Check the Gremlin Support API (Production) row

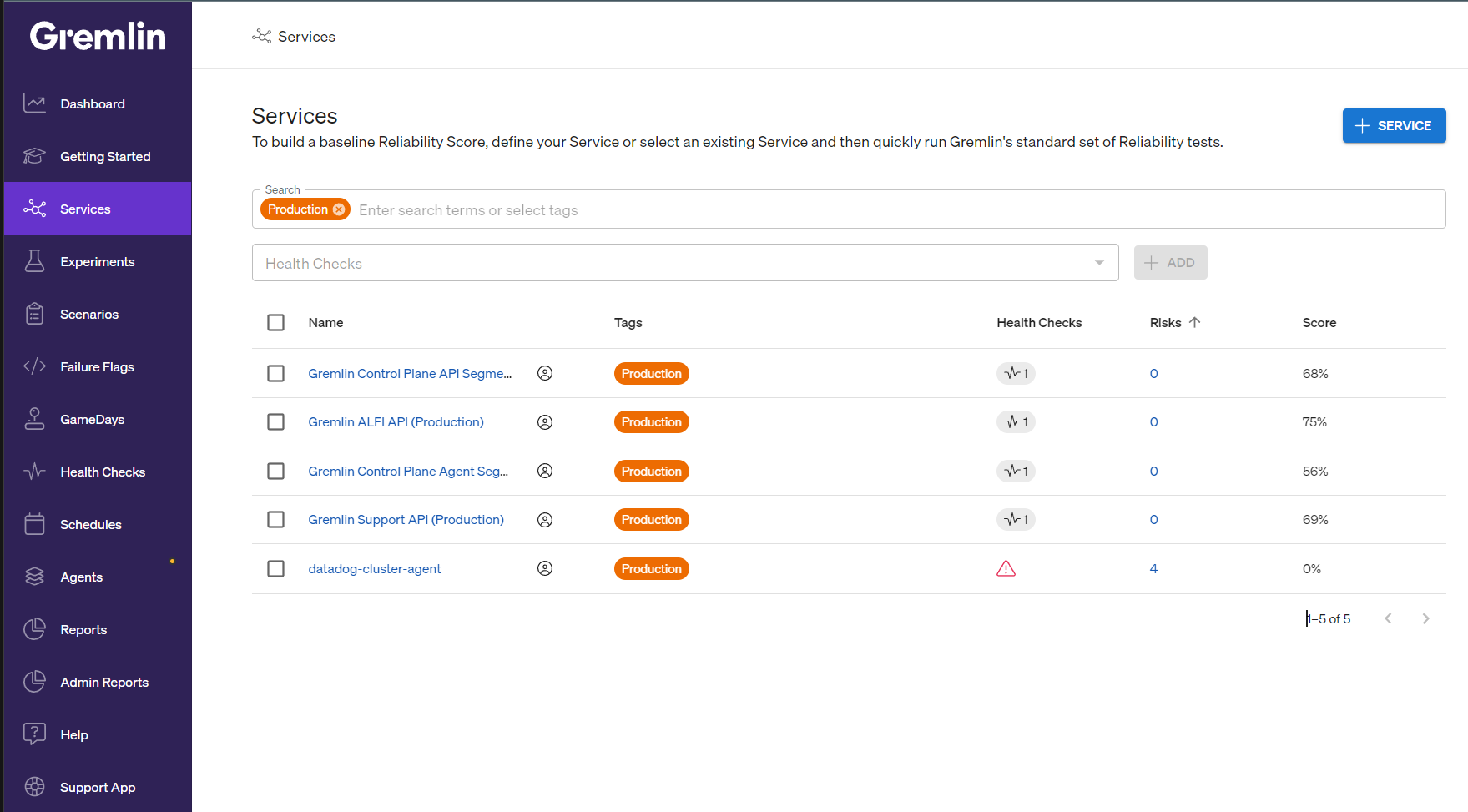(x=276, y=520)
